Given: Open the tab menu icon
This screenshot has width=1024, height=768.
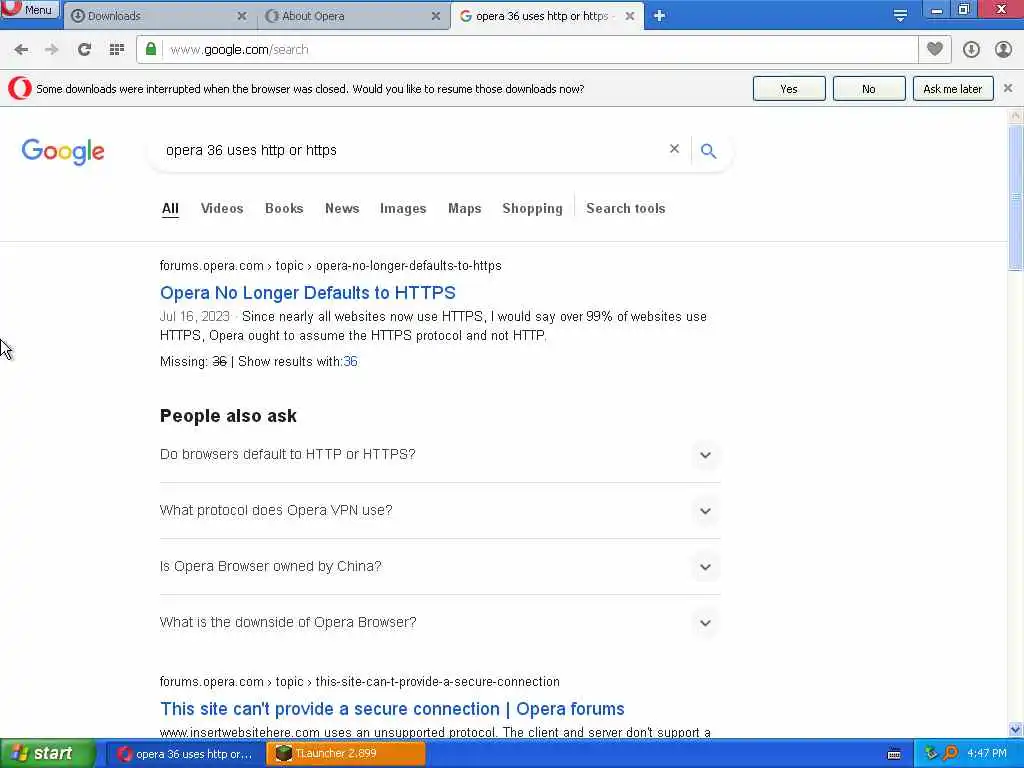Looking at the screenshot, I should click(x=900, y=15).
